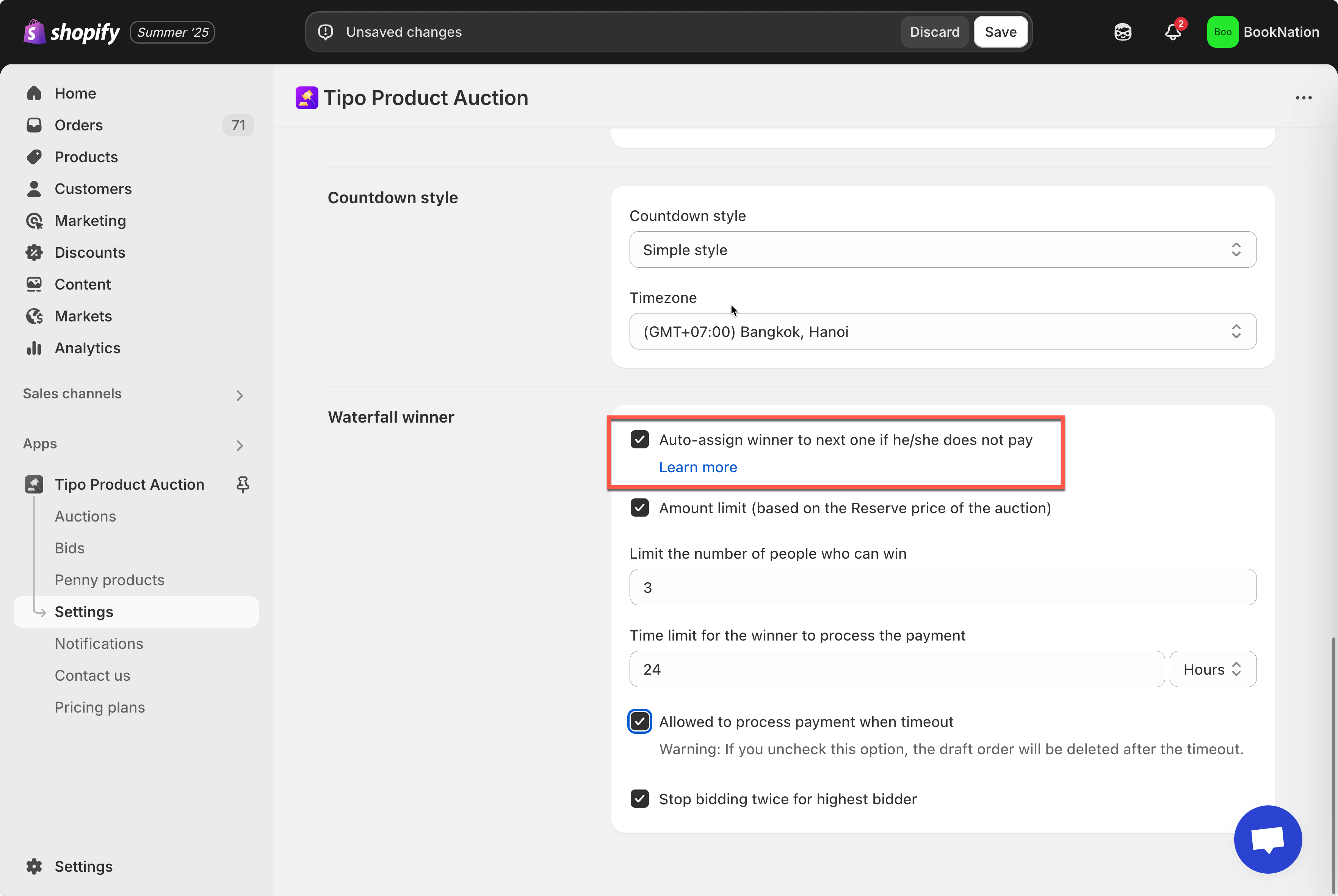This screenshot has width=1338, height=896.
Task: Open the Timezone dropdown
Action: pyautogui.click(x=942, y=331)
